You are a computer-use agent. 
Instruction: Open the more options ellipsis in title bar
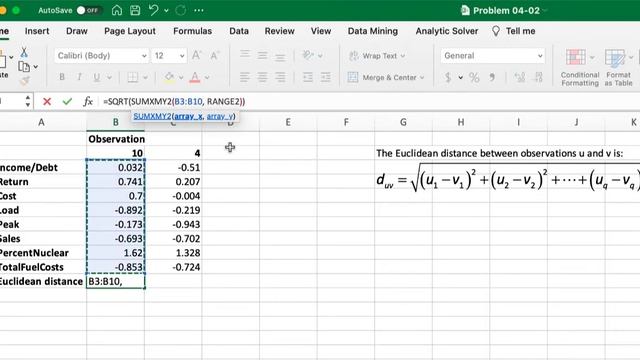[199, 10]
